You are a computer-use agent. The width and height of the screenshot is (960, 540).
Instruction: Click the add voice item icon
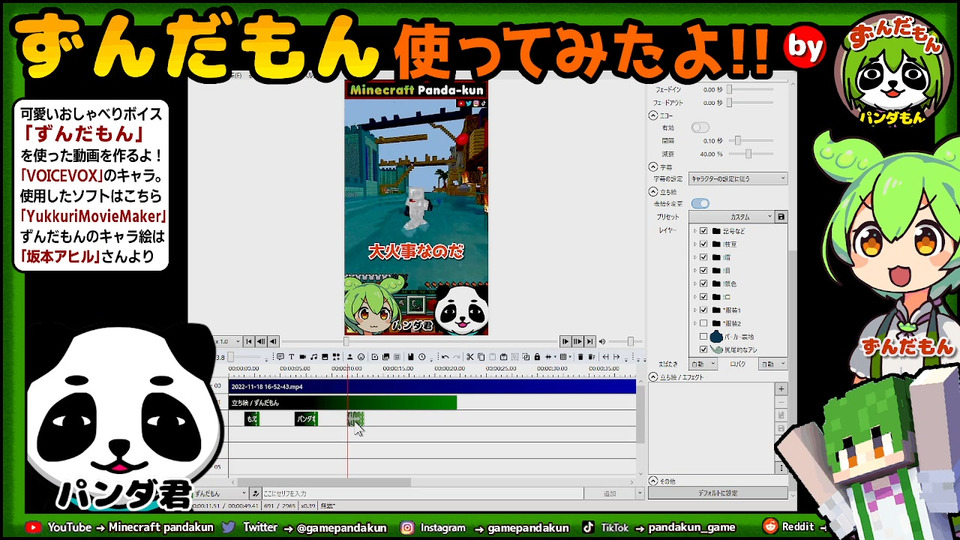280,356
